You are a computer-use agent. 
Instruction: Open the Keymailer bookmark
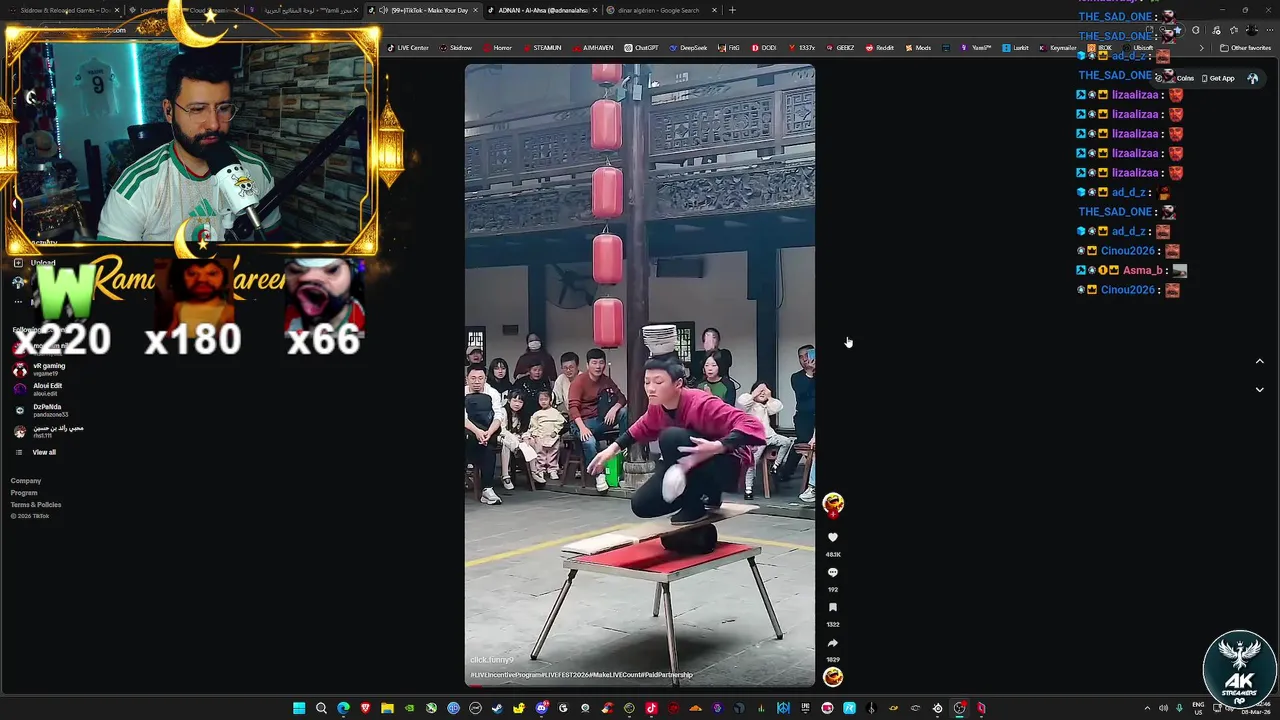1057,48
